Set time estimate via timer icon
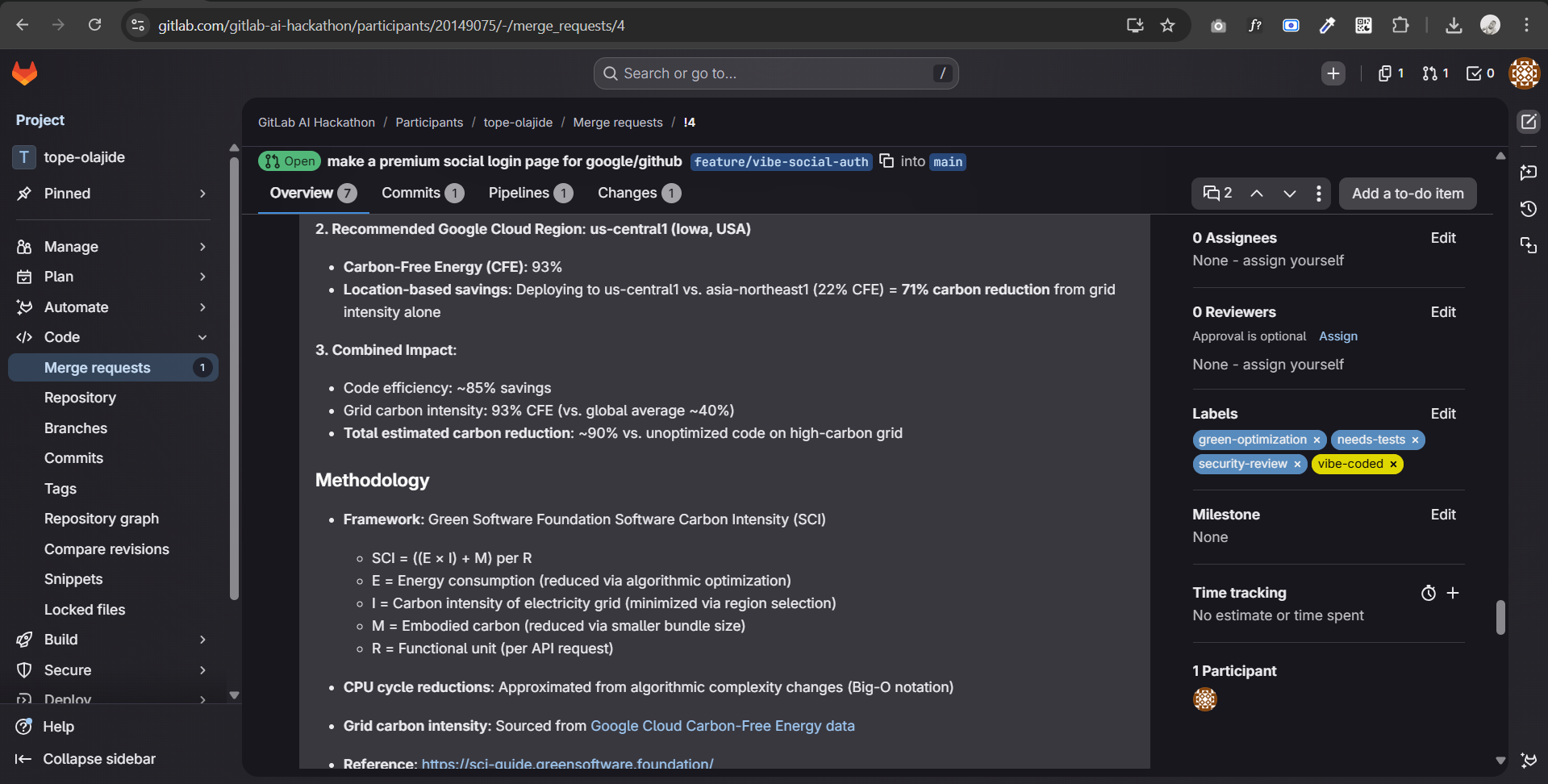 point(1428,593)
